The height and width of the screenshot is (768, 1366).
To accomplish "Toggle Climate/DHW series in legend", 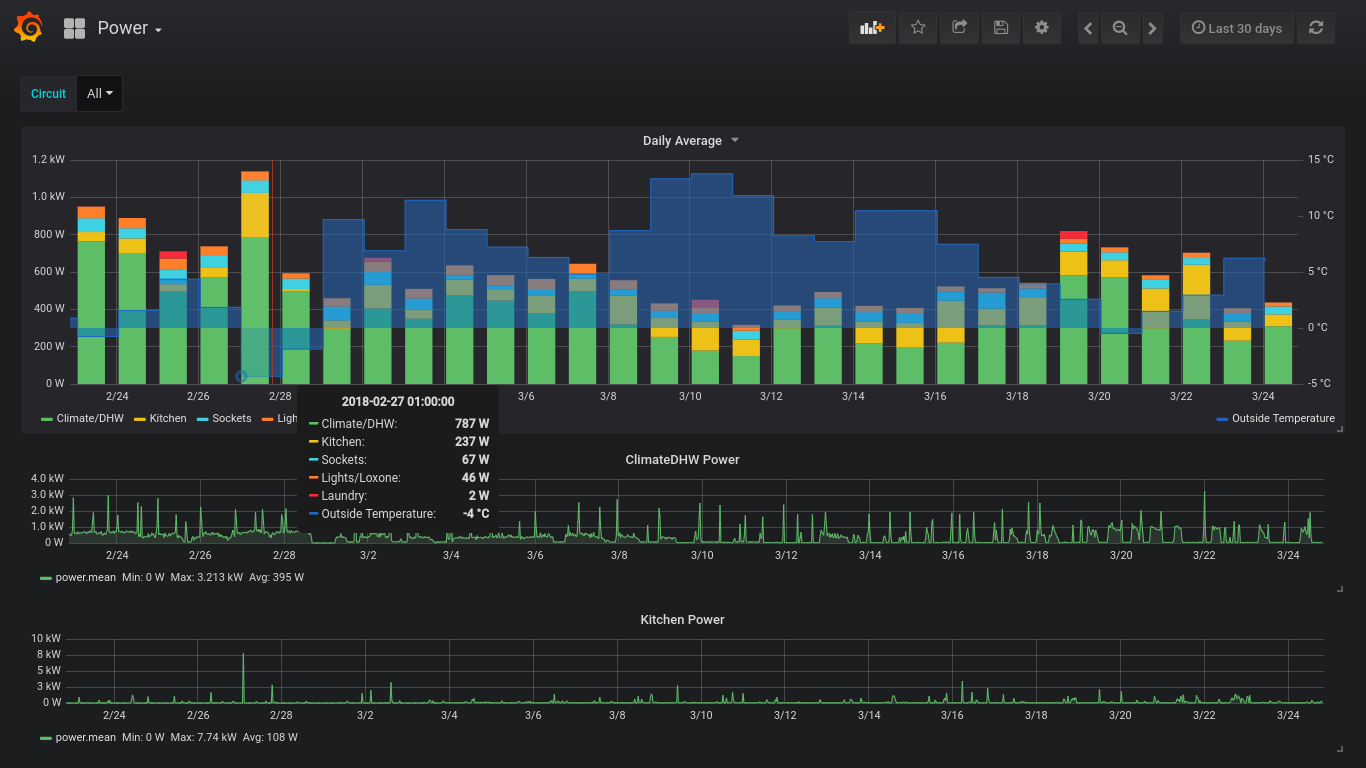I will [89, 418].
